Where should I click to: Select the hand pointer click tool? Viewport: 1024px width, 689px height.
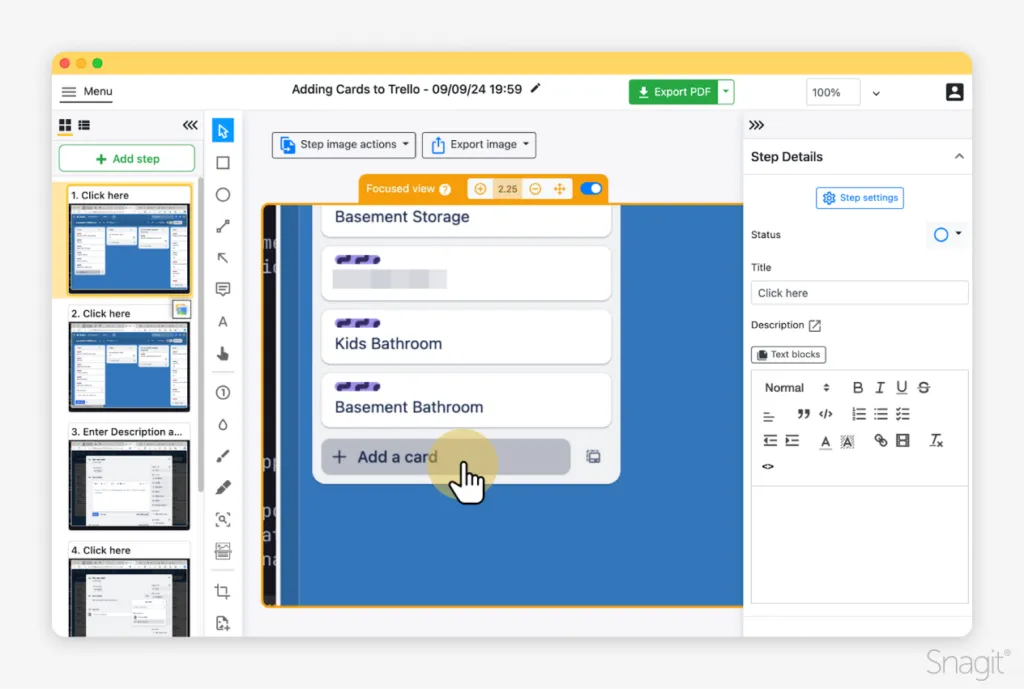223,353
